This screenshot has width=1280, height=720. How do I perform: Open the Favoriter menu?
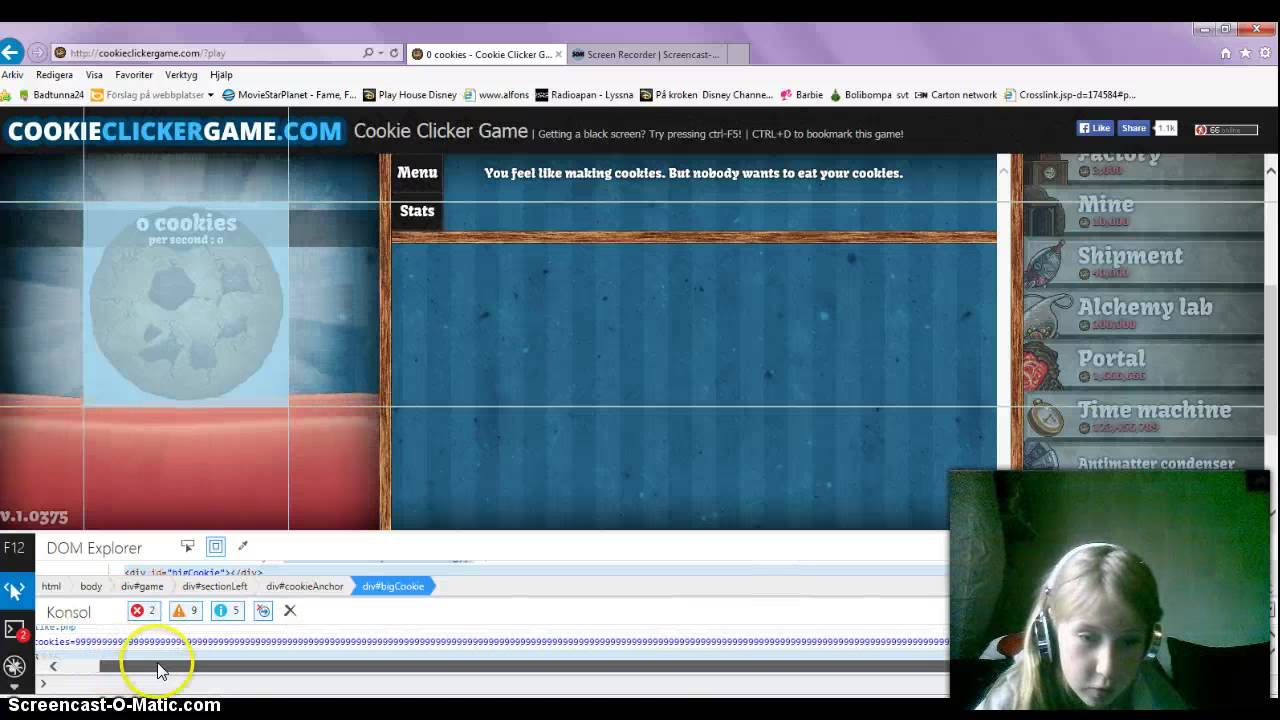(x=134, y=75)
